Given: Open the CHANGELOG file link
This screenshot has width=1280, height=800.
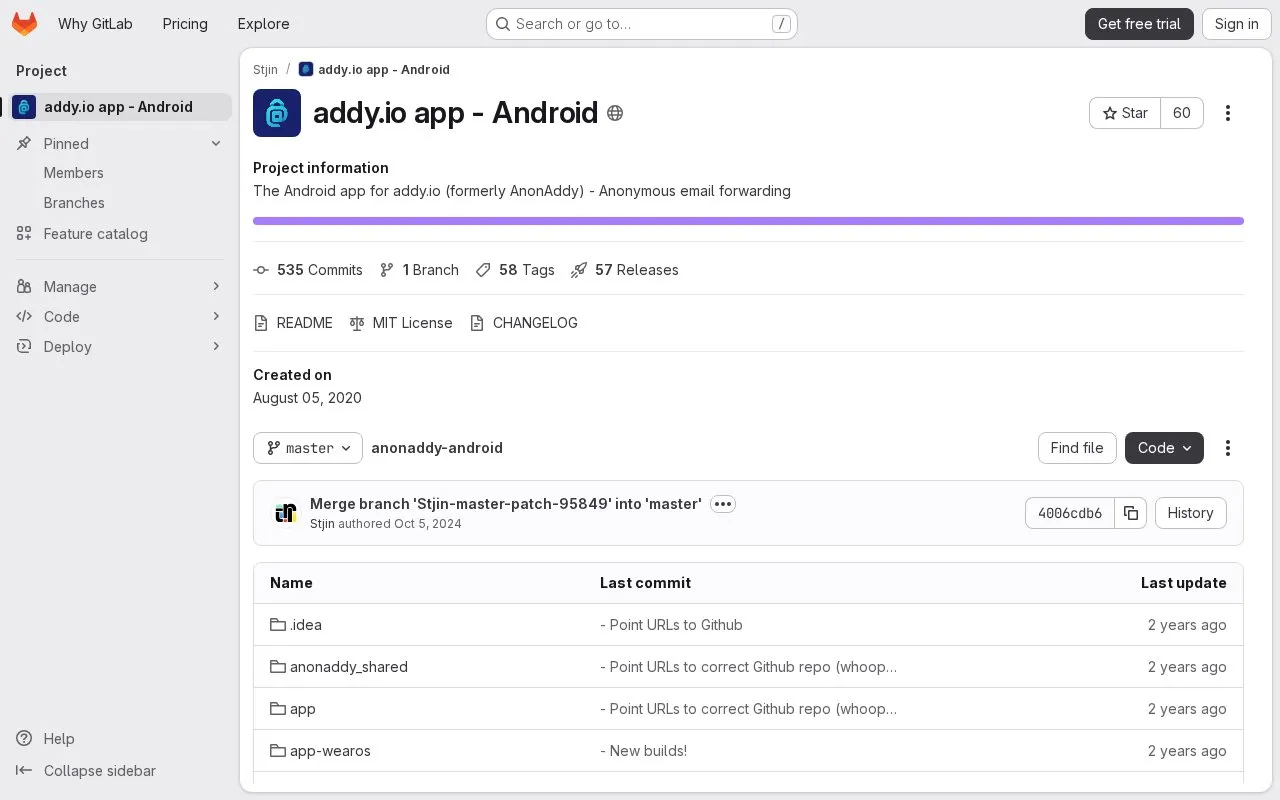Looking at the screenshot, I should pos(524,323).
